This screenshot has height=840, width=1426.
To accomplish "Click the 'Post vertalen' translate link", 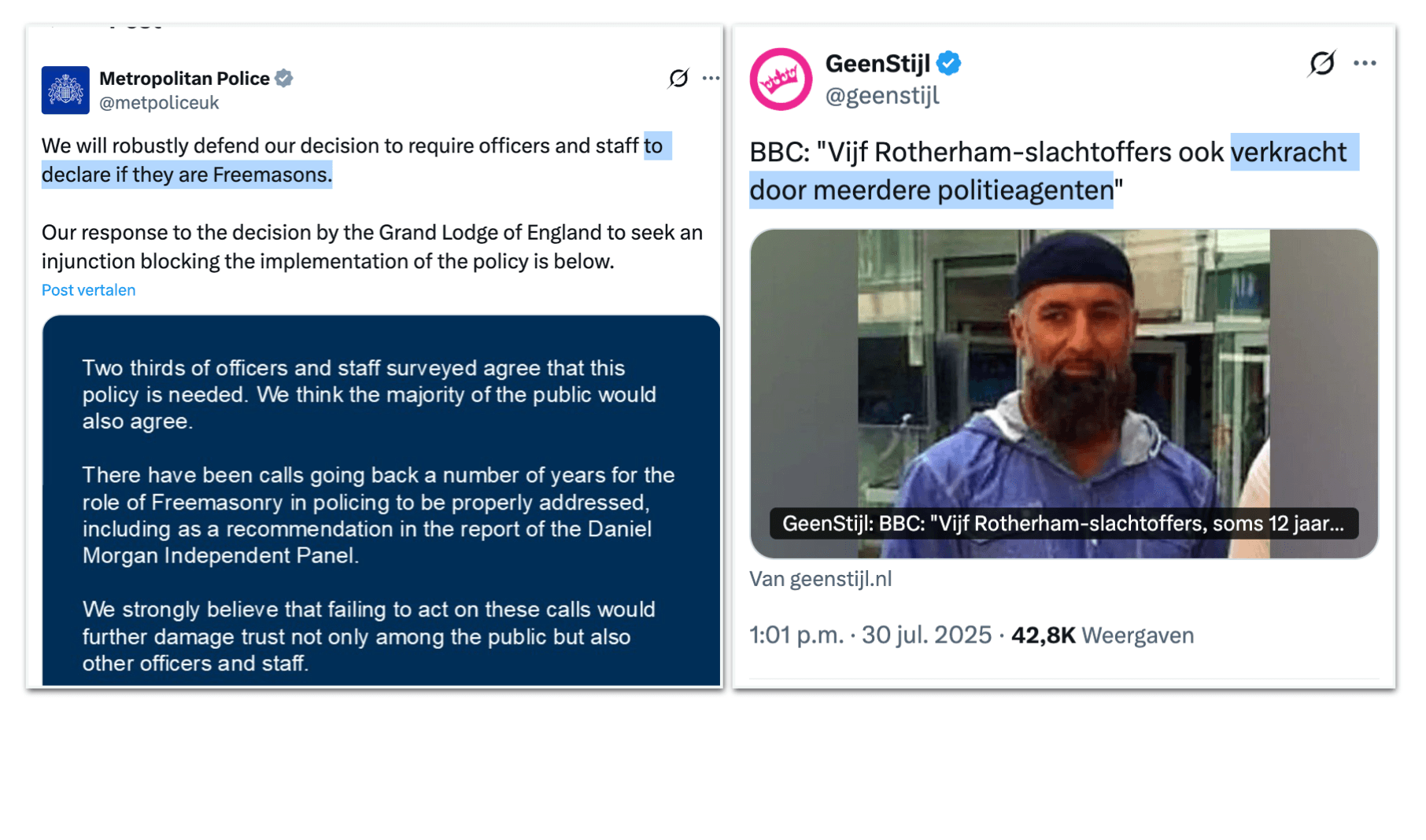I will click(x=88, y=290).
